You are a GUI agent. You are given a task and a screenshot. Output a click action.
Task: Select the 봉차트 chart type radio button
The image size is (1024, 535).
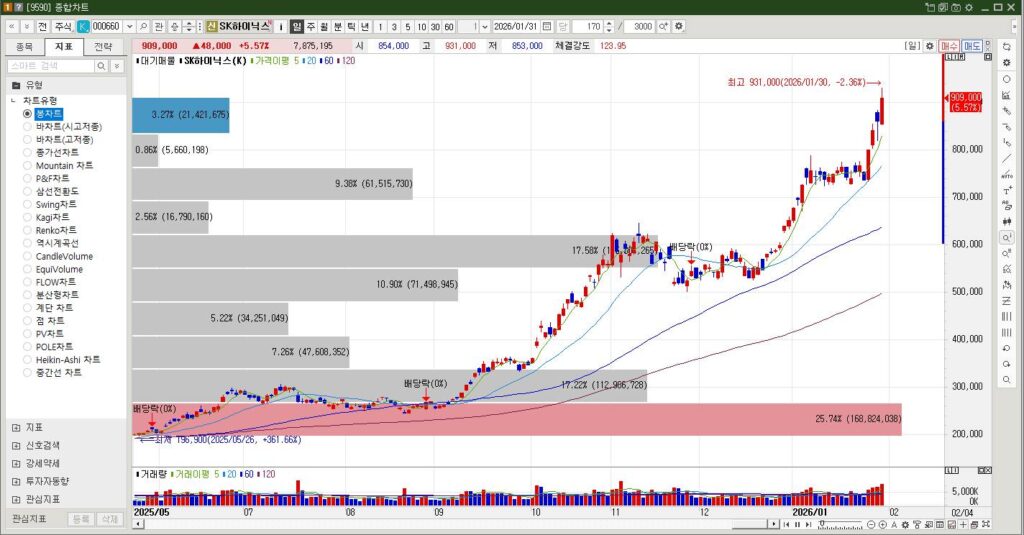[28, 114]
